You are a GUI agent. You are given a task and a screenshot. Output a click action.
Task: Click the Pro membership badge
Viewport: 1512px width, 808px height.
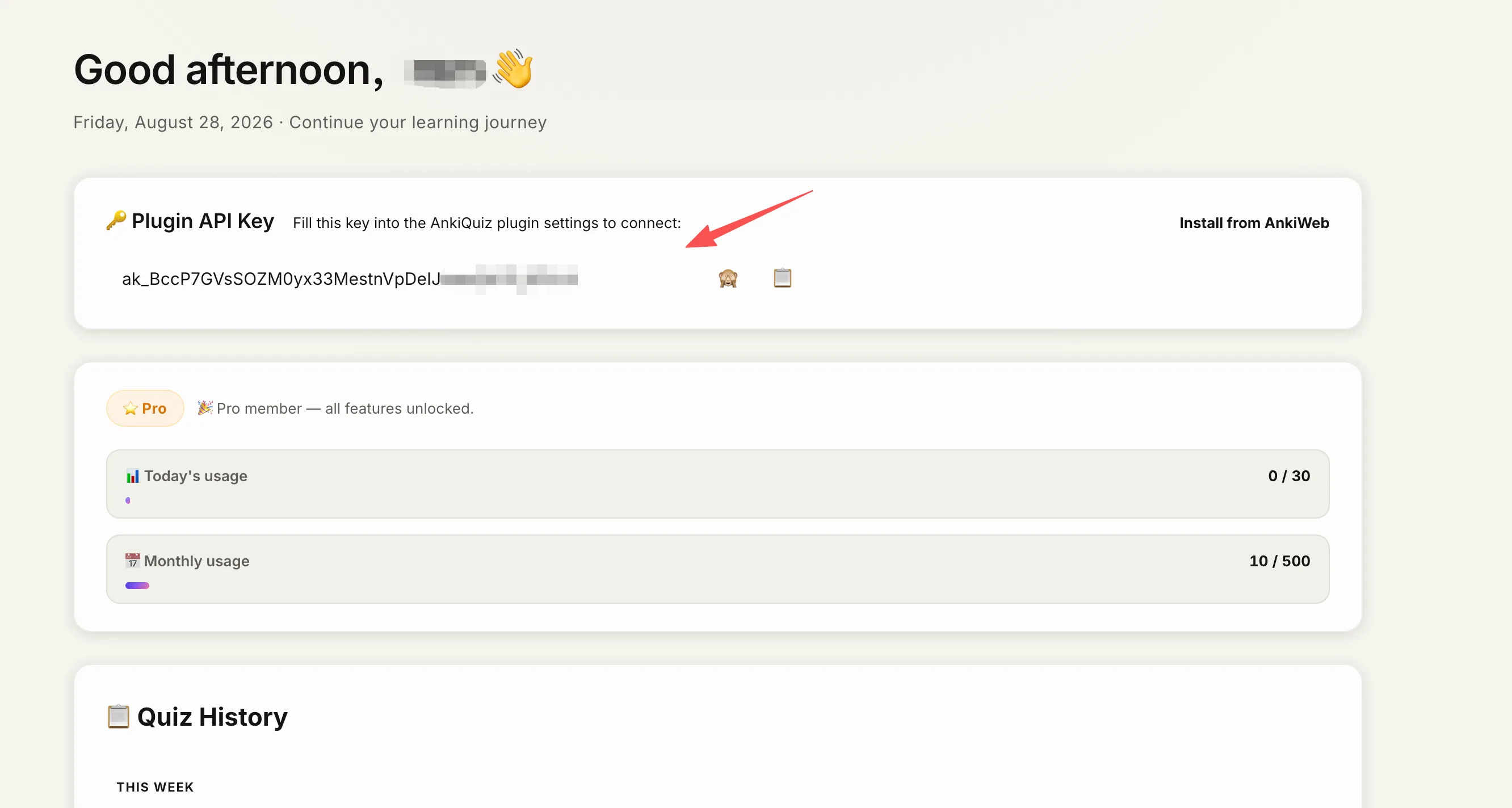pyautogui.click(x=145, y=409)
